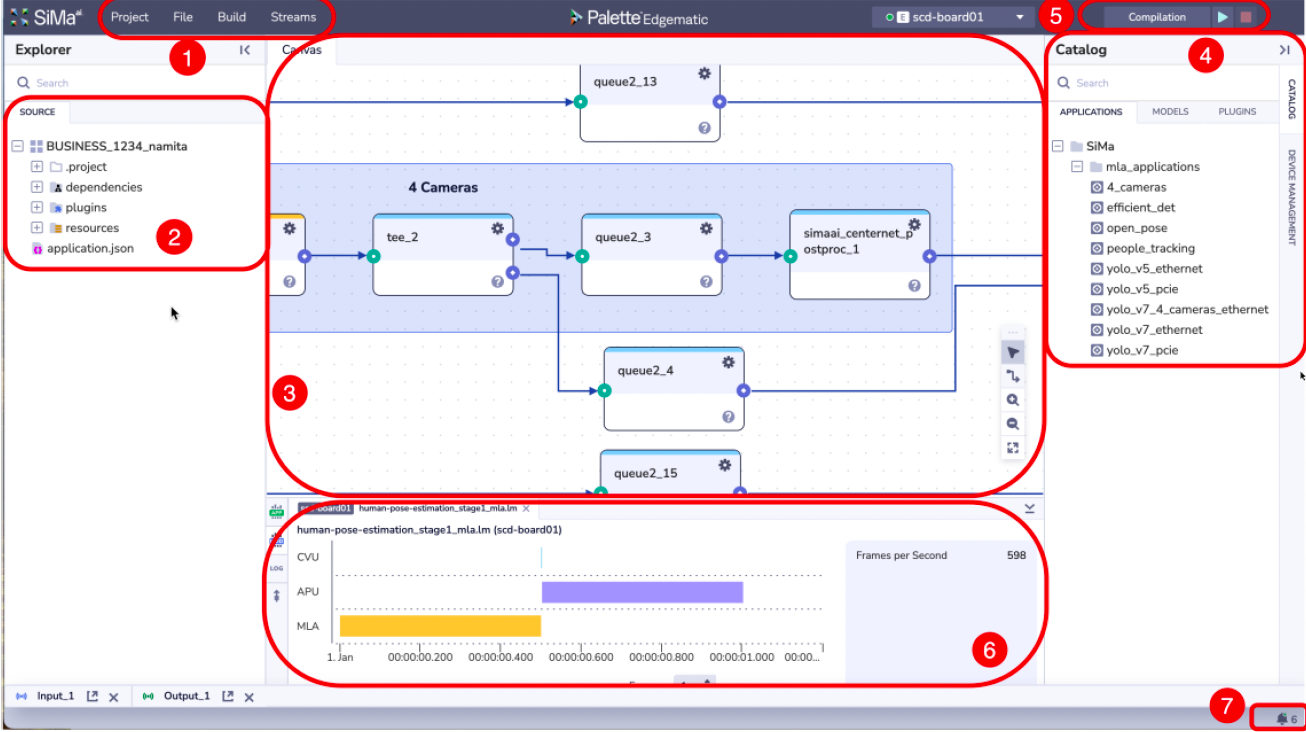This screenshot has height=732, width=1306.
Task: Click the purple APU timeline bar
Action: click(x=642, y=592)
